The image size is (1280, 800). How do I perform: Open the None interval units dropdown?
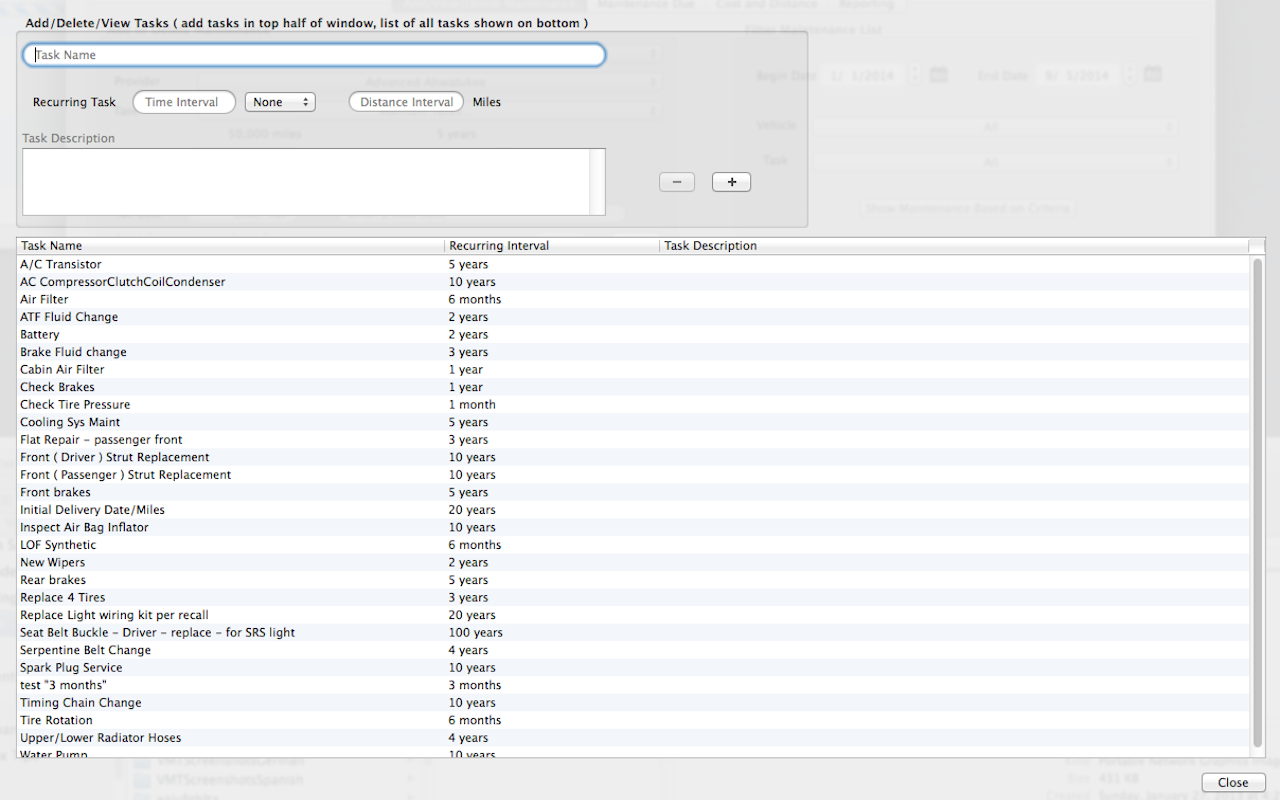[x=280, y=101]
